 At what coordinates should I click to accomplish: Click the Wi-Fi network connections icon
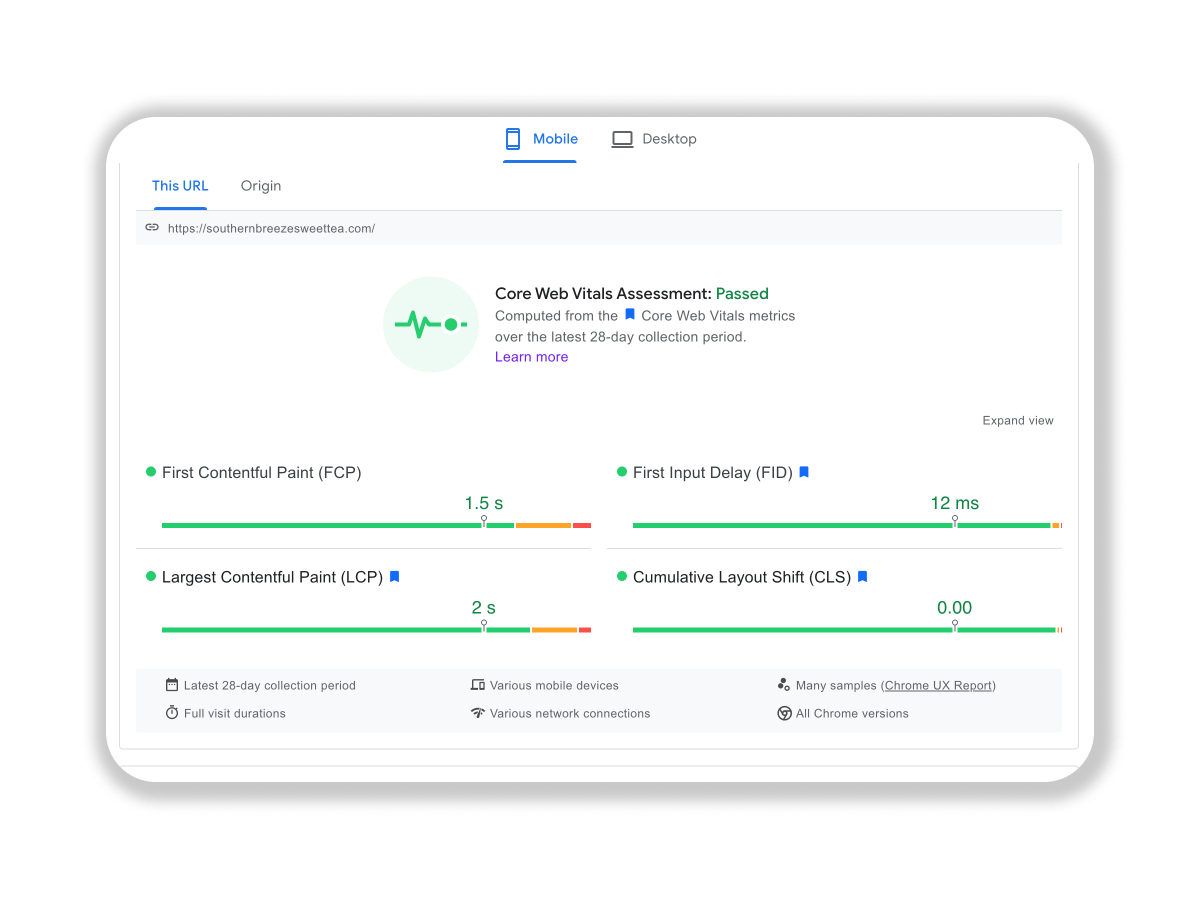click(x=478, y=713)
